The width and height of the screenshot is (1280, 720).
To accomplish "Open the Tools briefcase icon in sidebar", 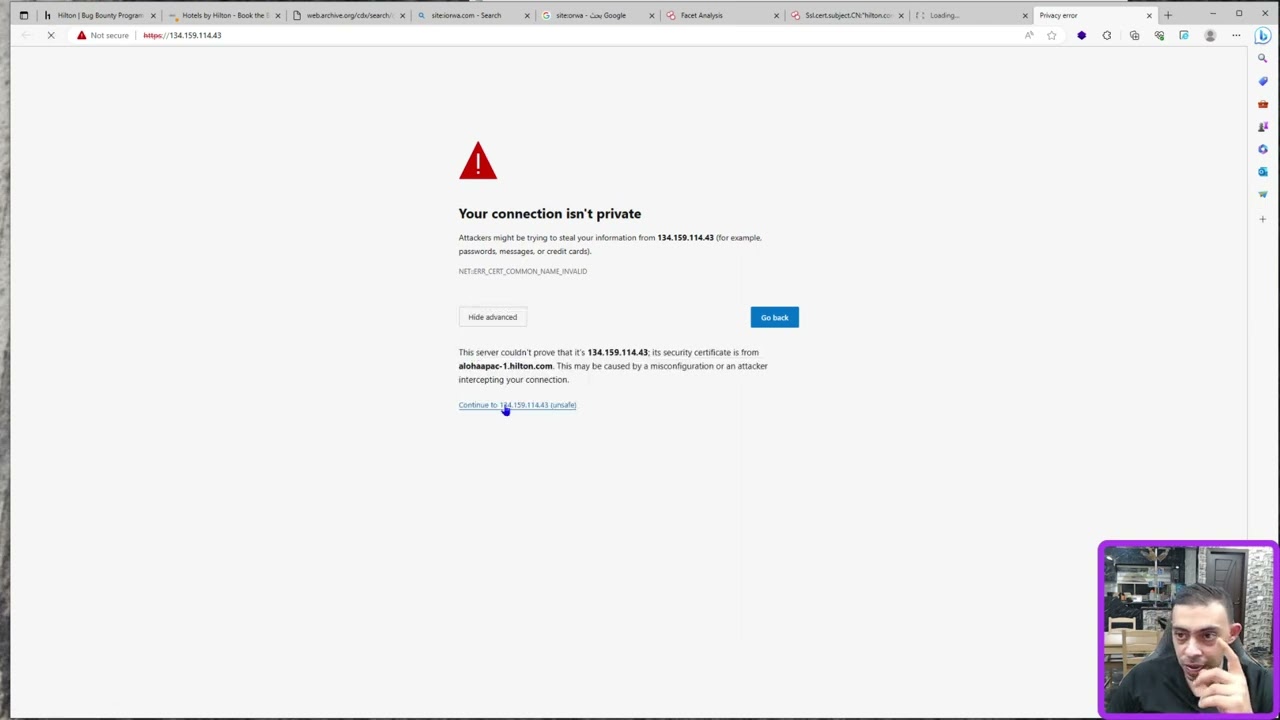I will pos(1263,104).
